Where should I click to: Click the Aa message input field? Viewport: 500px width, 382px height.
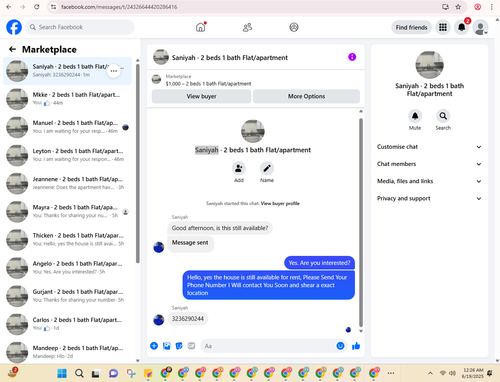(273, 346)
